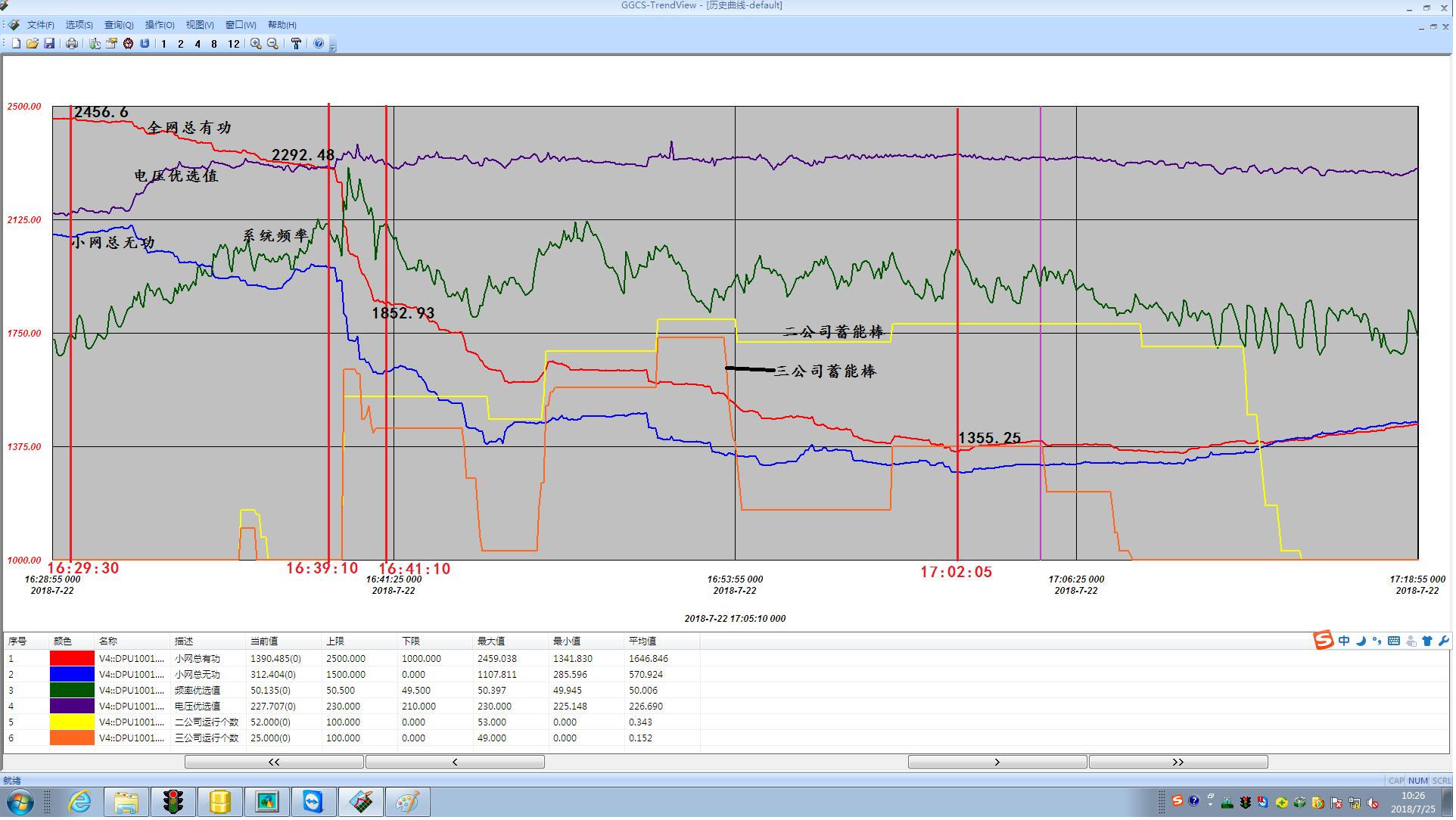The height and width of the screenshot is (820, 1456).
Task: Set time span to 2 hours
Action: click(x=180, y=44)
